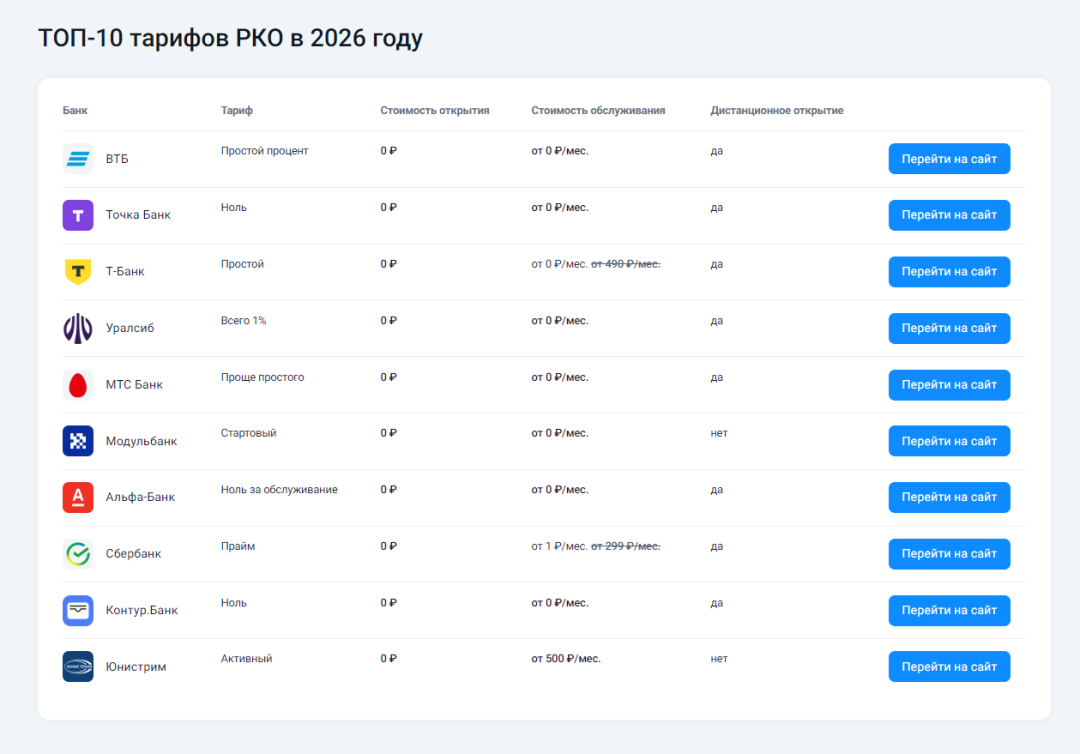Click the Стартовый tariff
1080x754 pixels.
(x=249, y=433)
